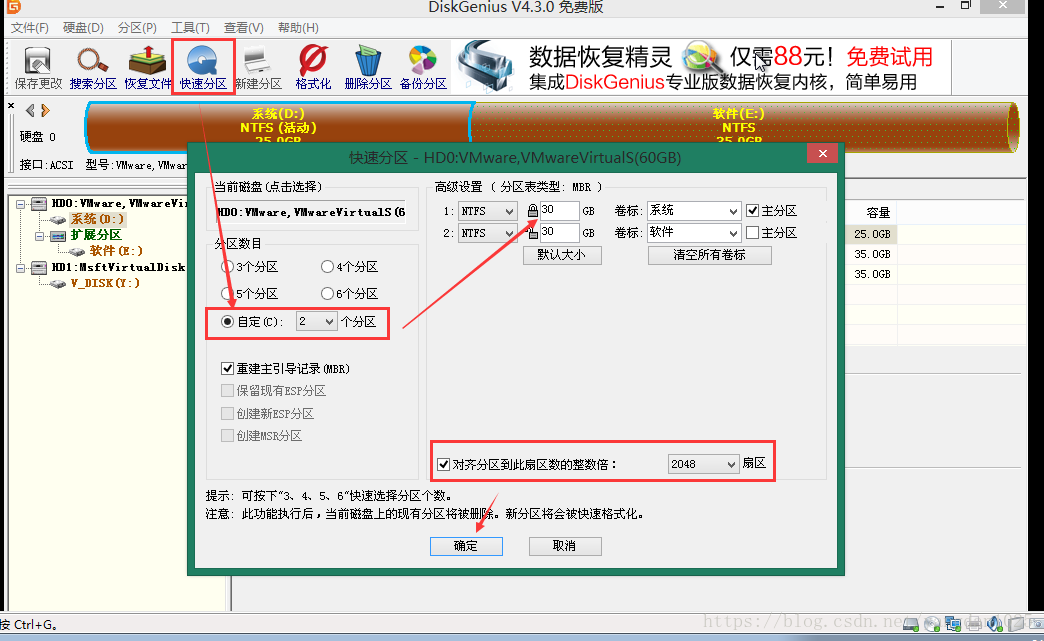Open the Help (帮助) menu

(298, 28)
